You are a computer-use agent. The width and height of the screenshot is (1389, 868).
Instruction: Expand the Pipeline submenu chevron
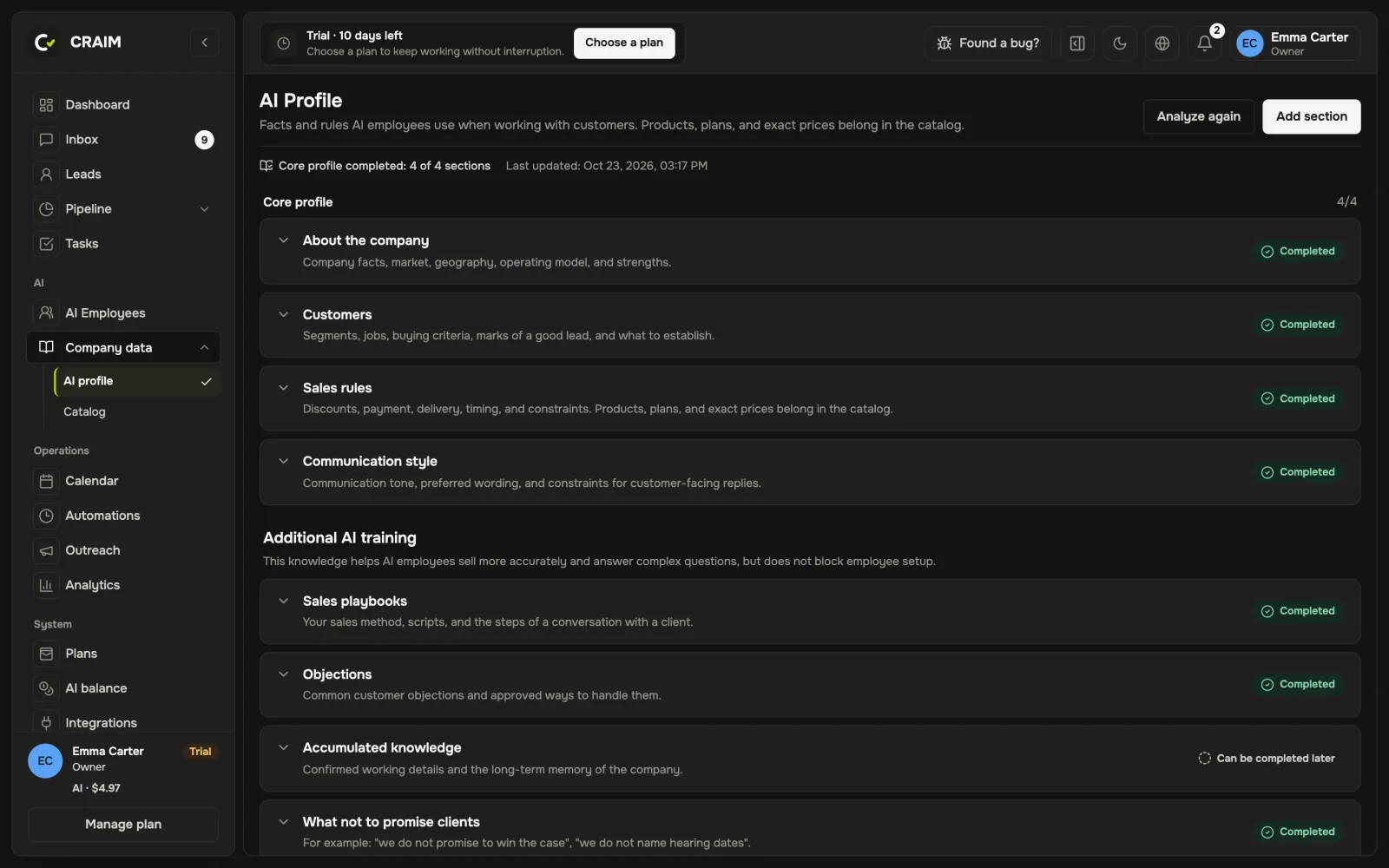(x=204, y=209)
